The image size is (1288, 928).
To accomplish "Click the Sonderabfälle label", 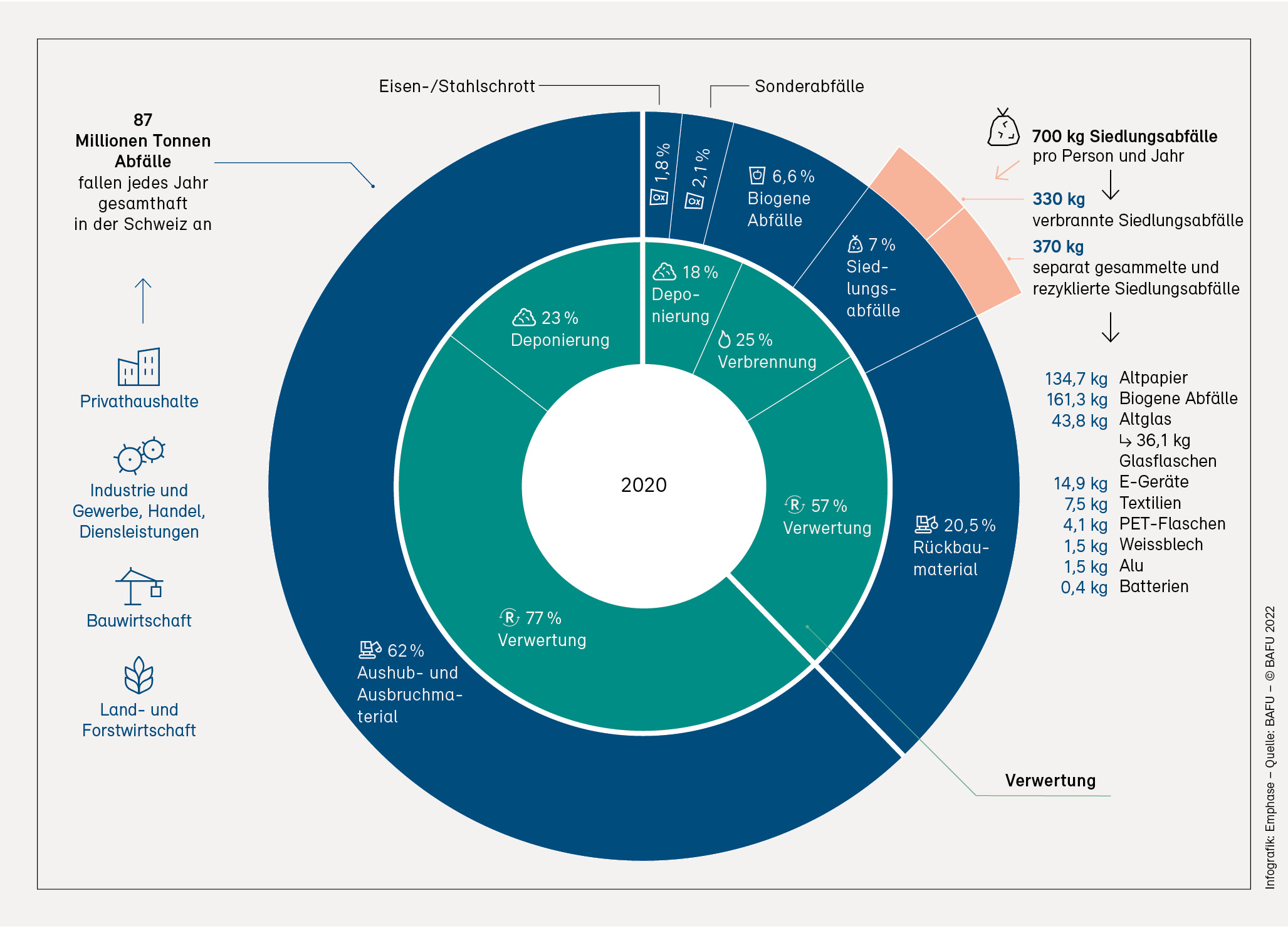I will tap(809, 86).
